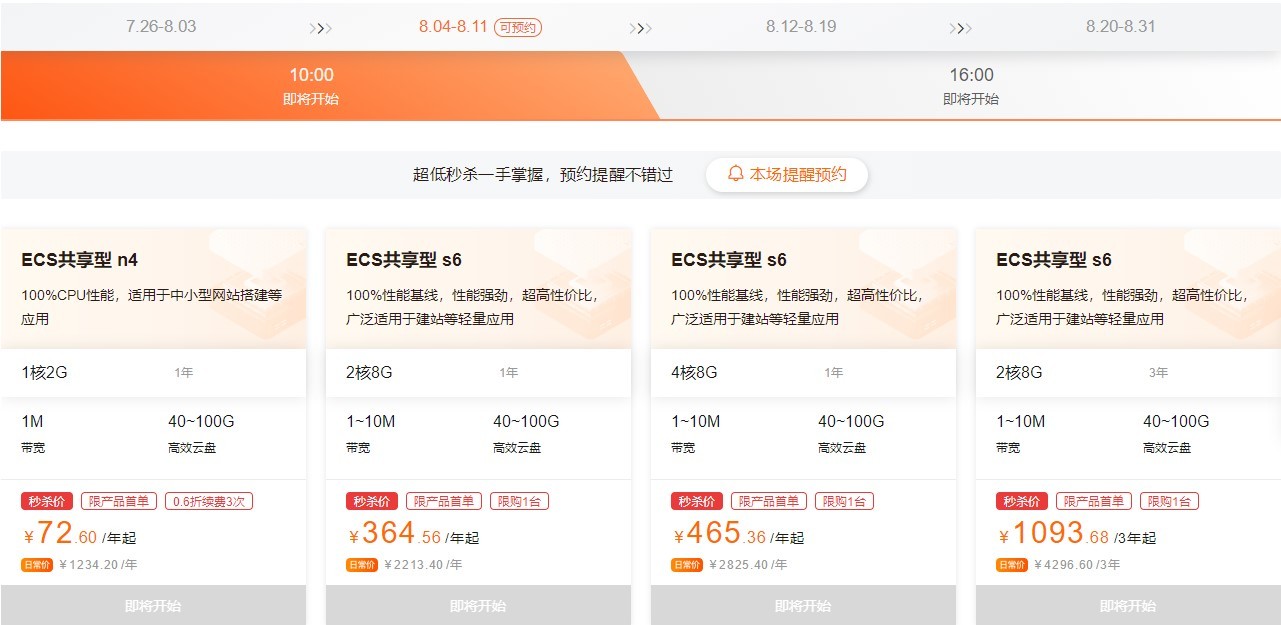Image resolution: width=1281 pixels, height=625 pixels.
Task: Select the 4核8G spec option
Action: 694,373
